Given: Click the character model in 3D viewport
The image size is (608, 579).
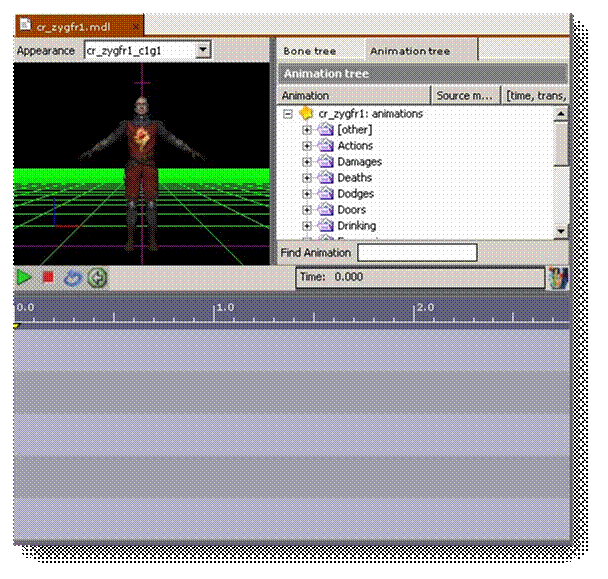Looking at the screenshot, I should pos(142,171).
